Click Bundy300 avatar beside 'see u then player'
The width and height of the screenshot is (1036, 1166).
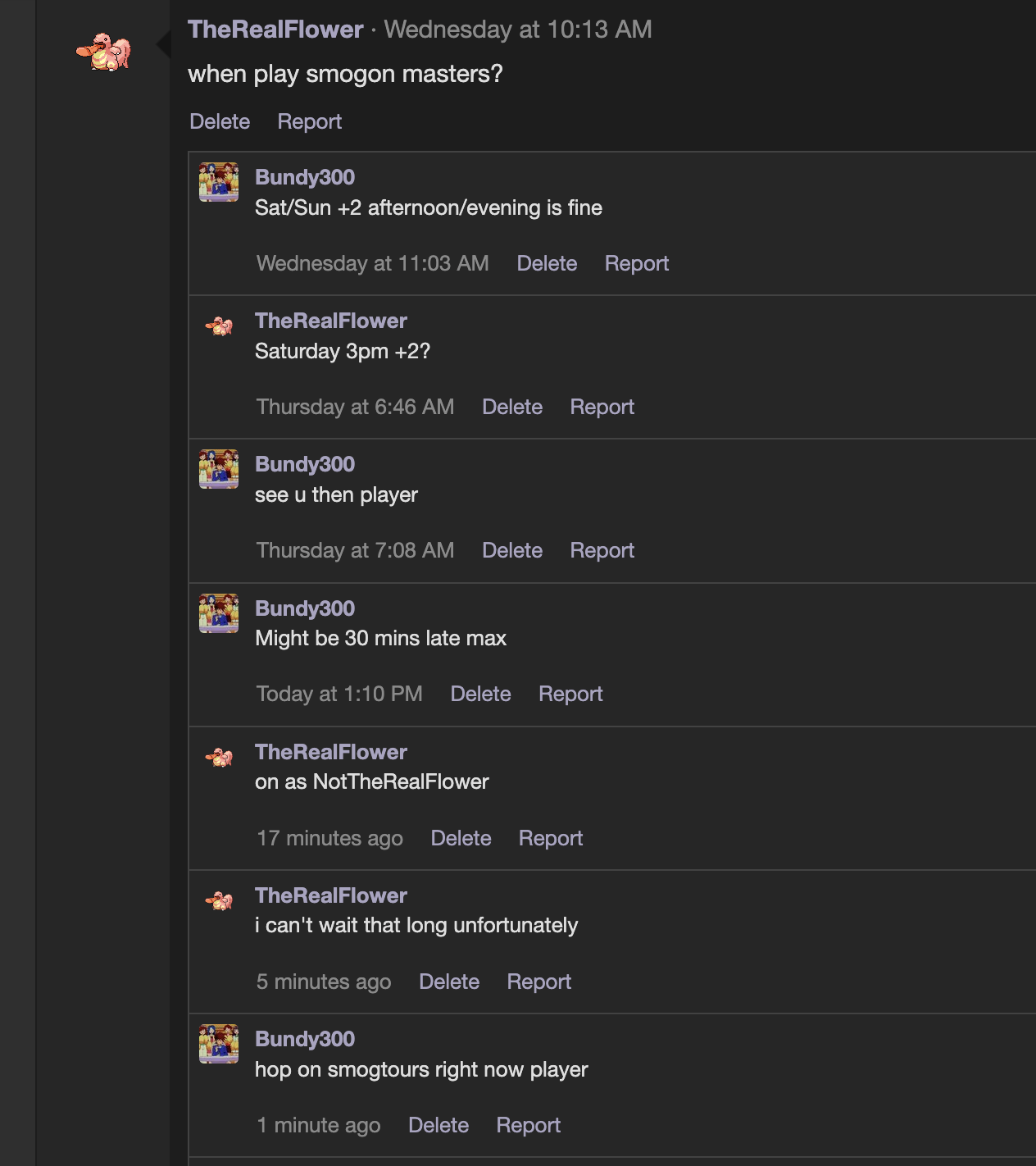[x=219, y=469]
